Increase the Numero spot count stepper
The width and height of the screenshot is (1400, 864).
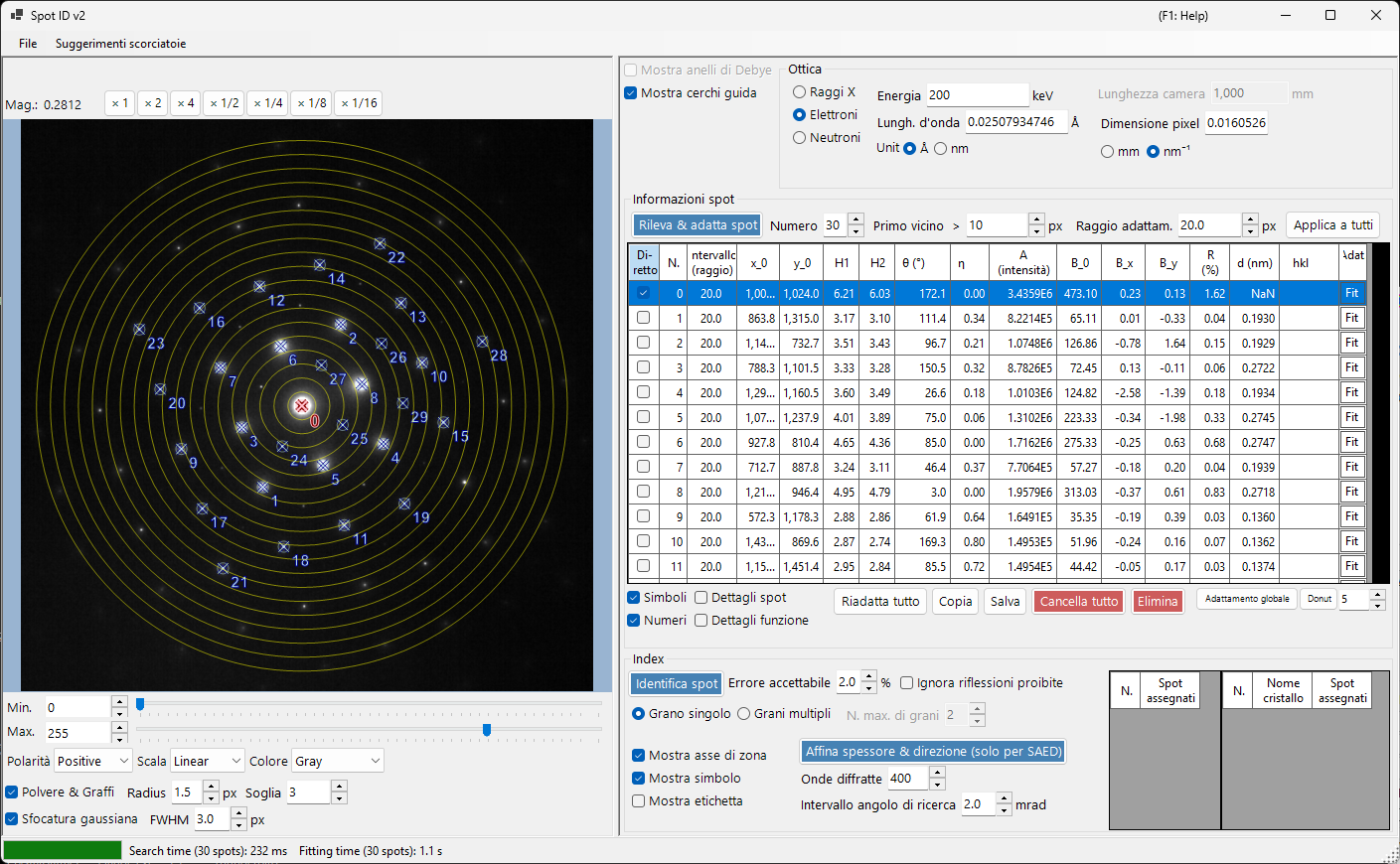[x=856, y=219]
